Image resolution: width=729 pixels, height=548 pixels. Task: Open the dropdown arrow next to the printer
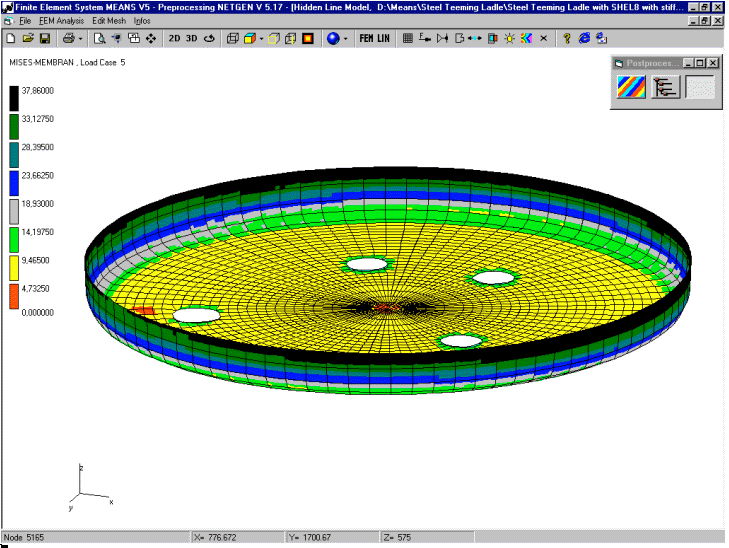point(80,39)
